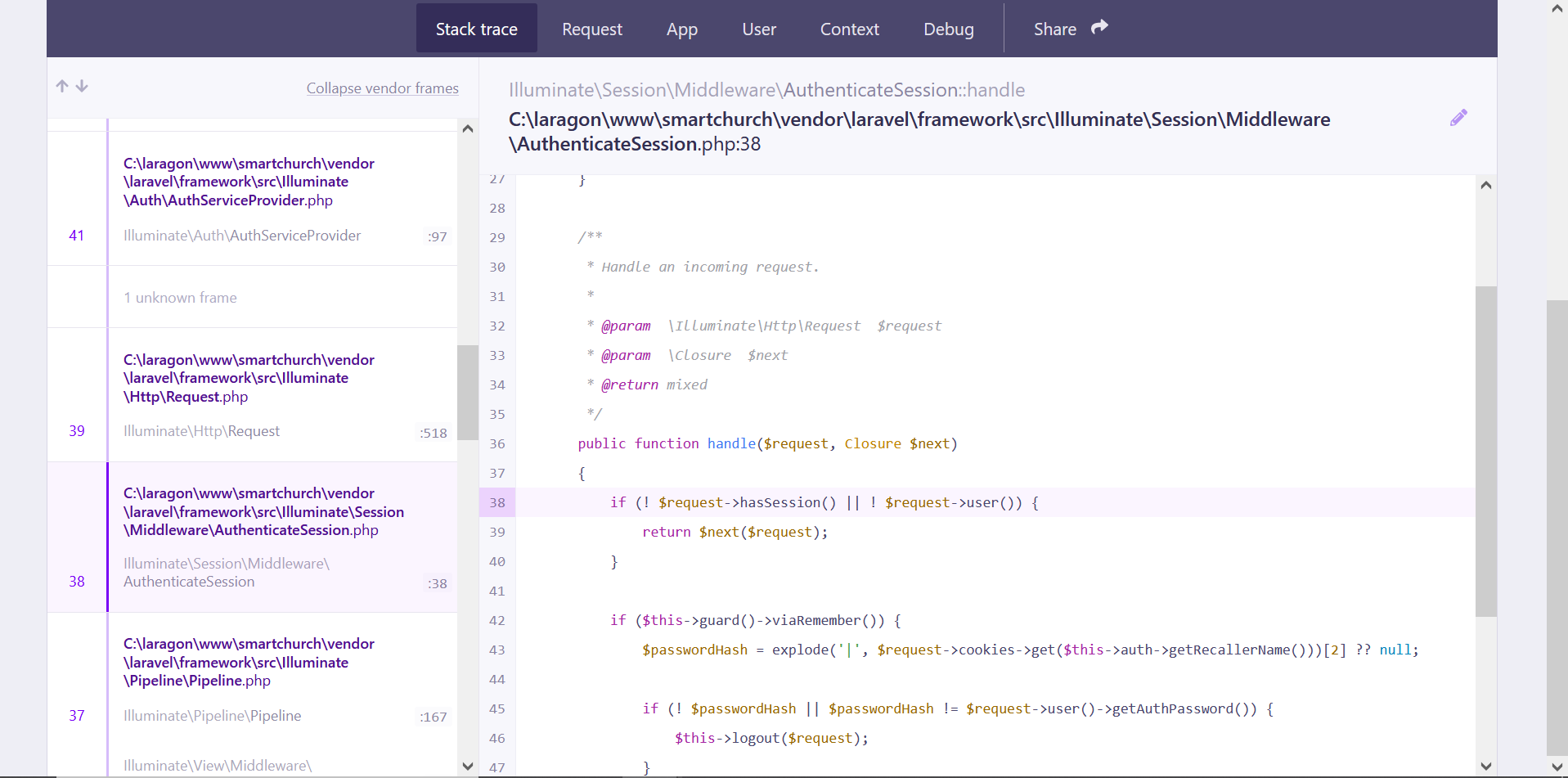
Task: Switch to the App tab
Action: tap(682, 29)
